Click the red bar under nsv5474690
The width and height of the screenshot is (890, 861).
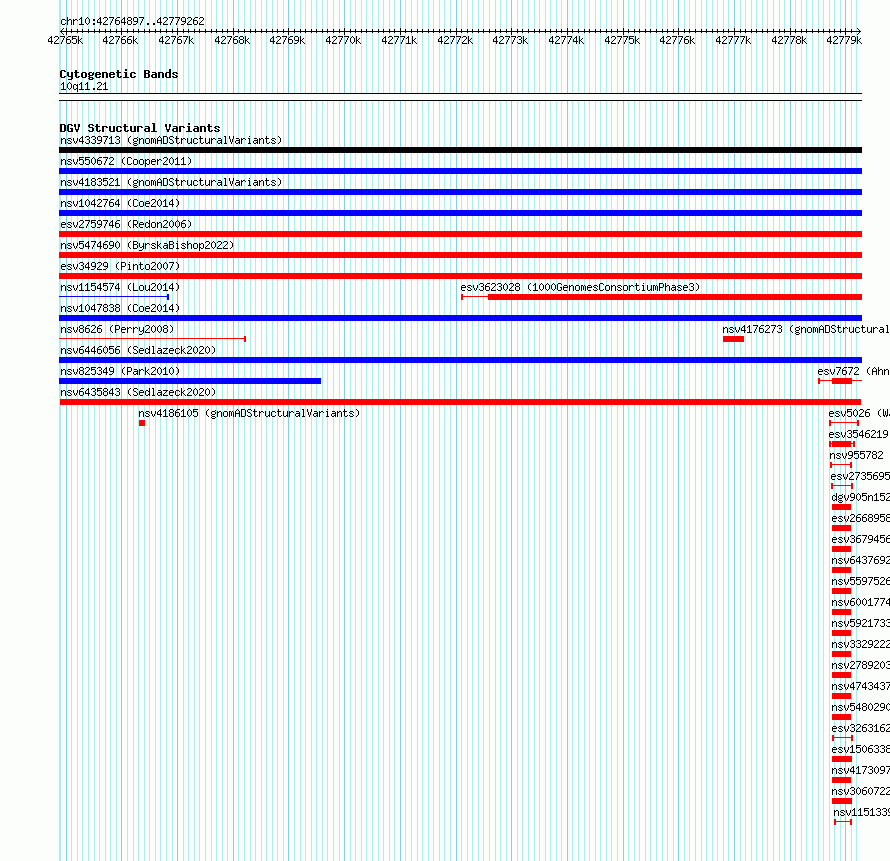point(460,255)
